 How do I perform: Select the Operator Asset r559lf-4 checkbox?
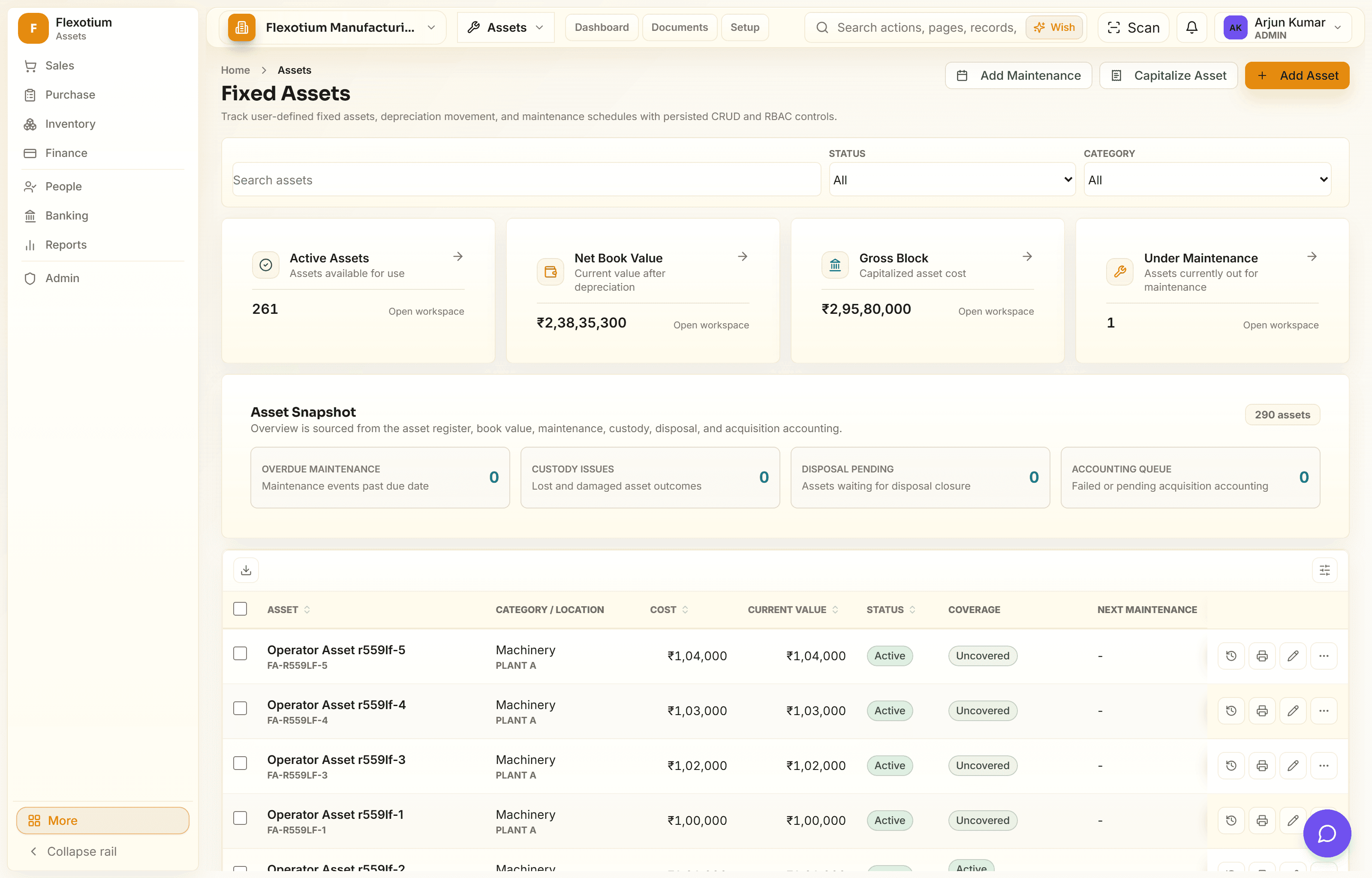coord(240,708)
